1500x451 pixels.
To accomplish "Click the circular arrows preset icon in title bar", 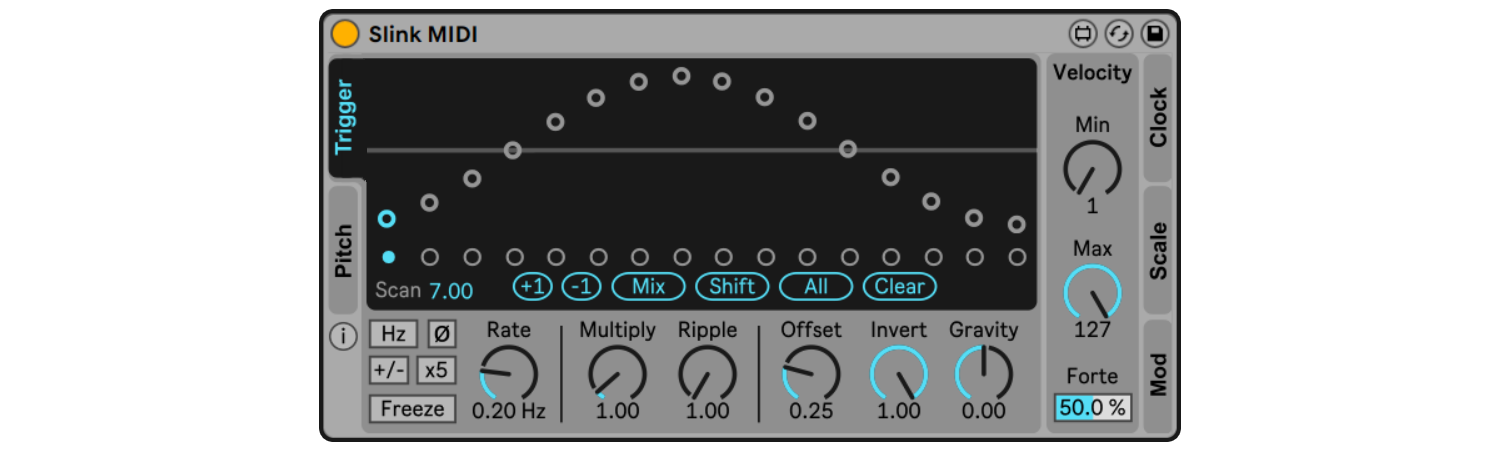I will click(1119, 34).
